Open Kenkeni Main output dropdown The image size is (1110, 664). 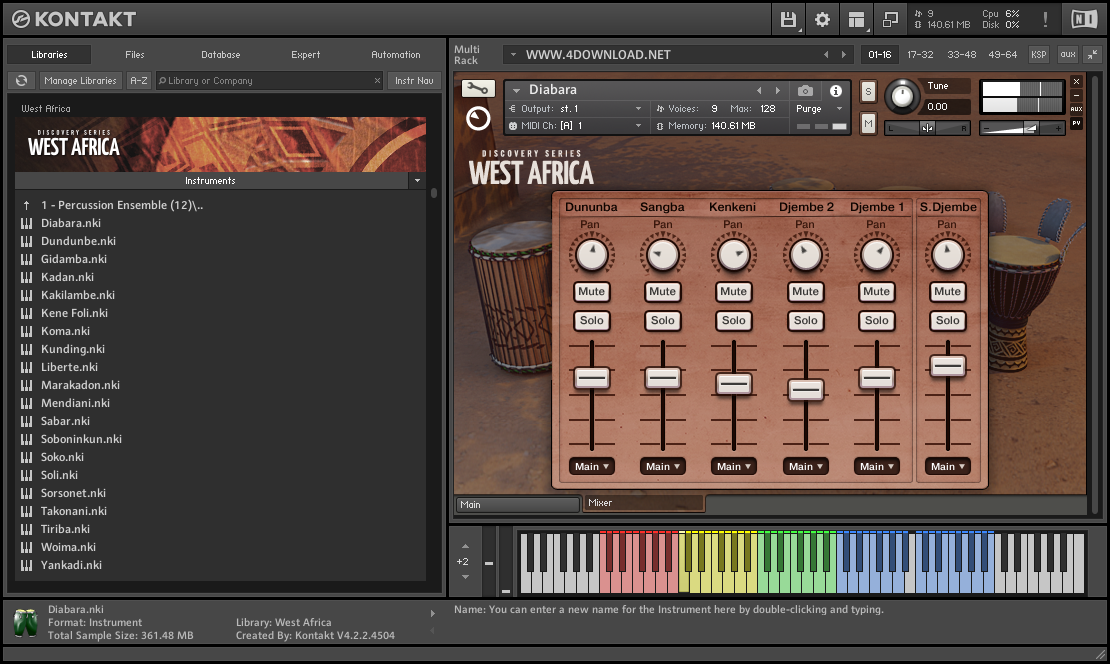point(733,466)
